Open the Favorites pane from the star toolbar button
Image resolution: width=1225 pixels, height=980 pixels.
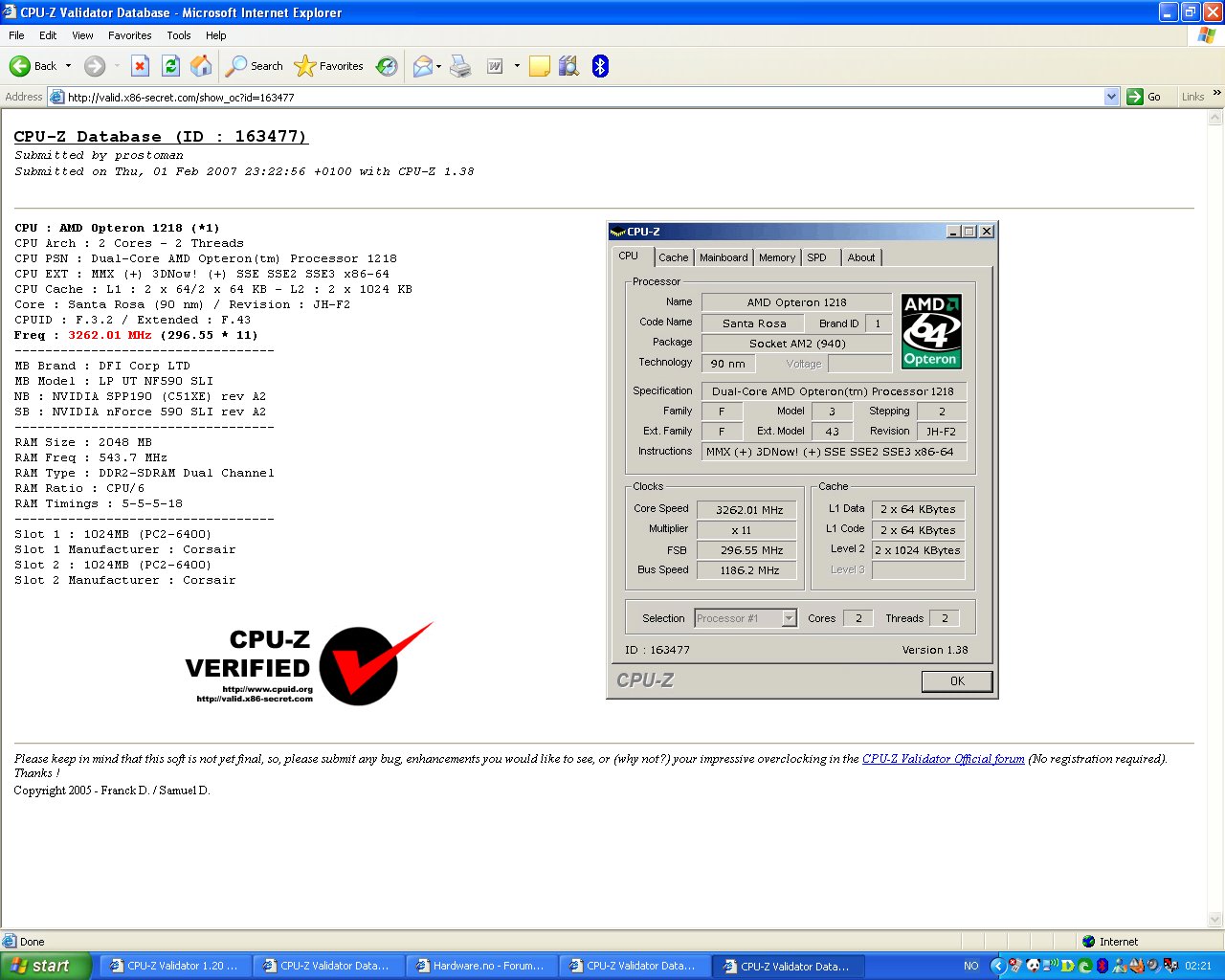(328, 66)
